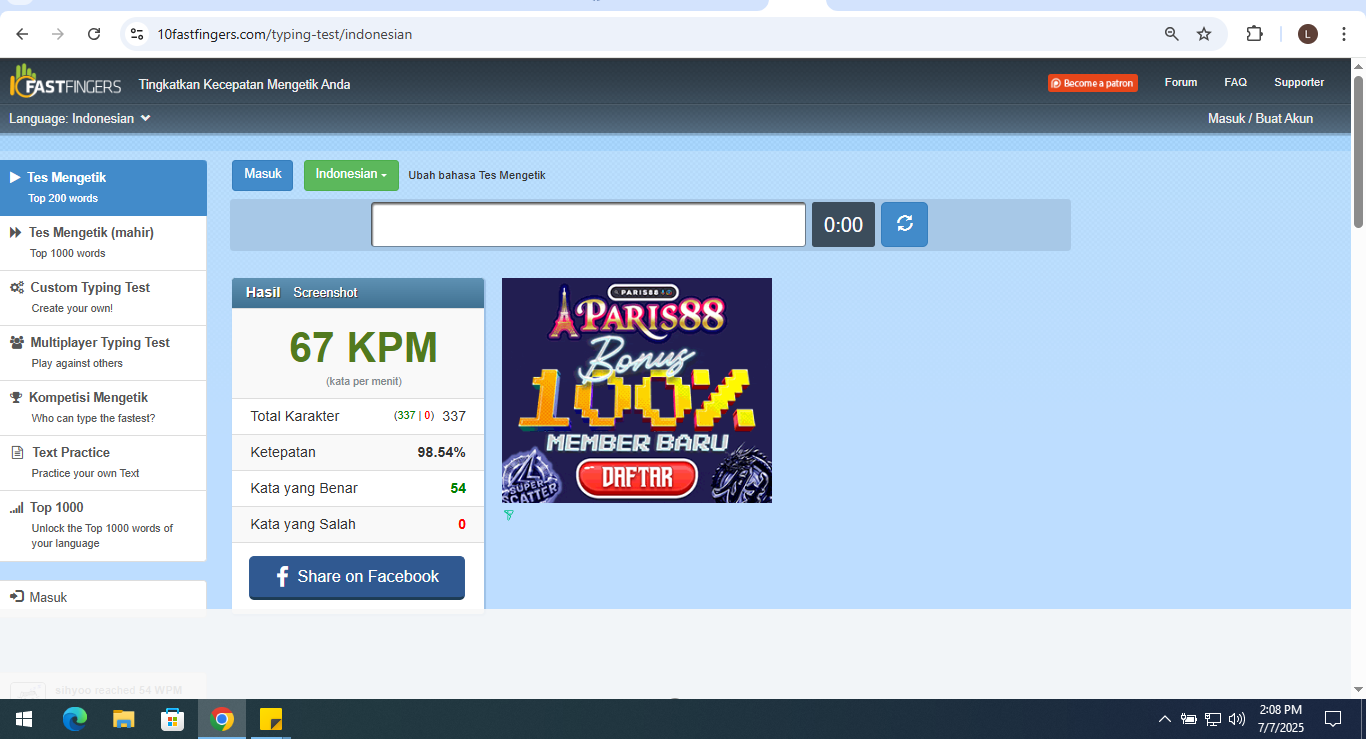Open the Chrome profile avatar L

coord(1308,34)
